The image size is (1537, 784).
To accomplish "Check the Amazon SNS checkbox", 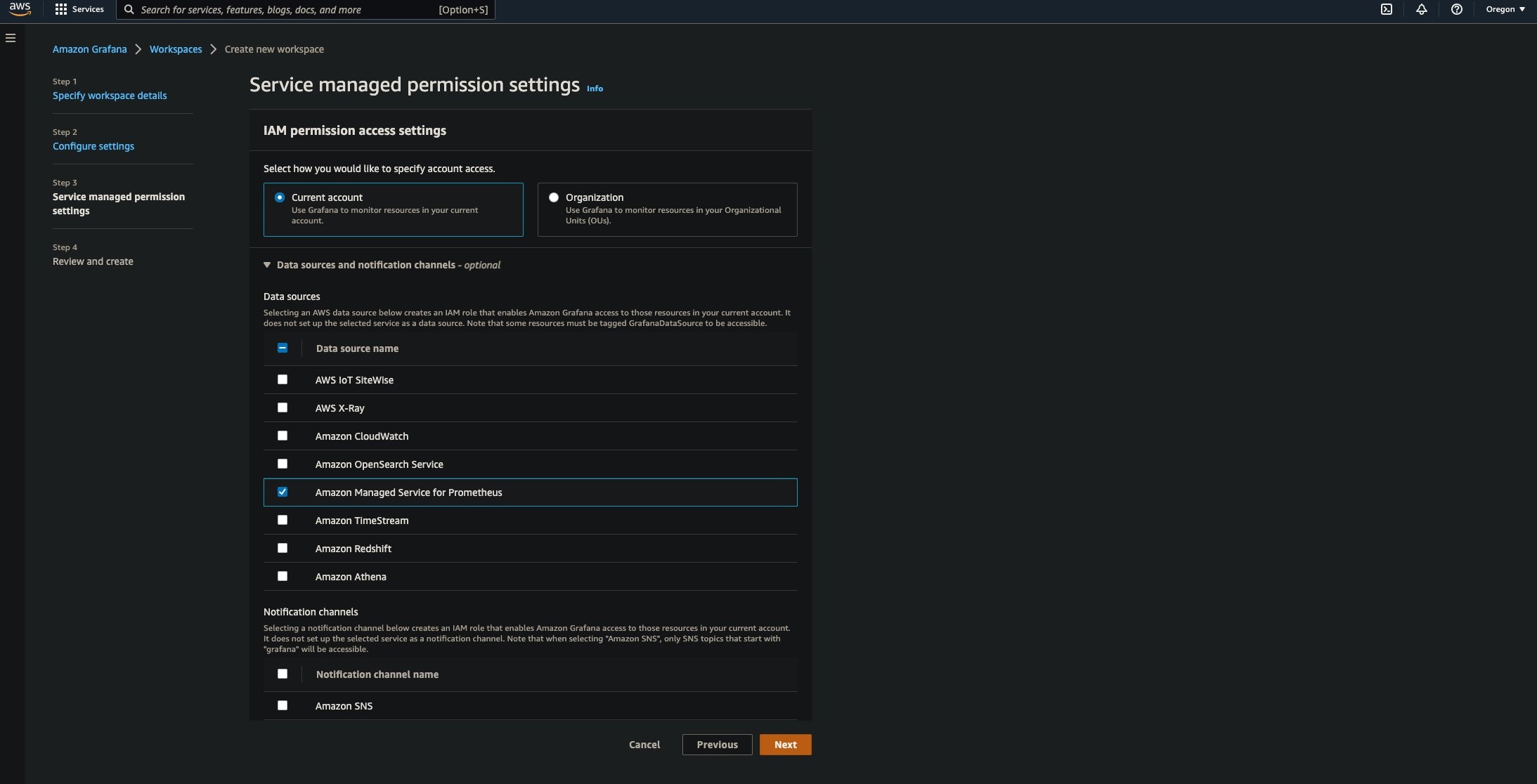I will [283, 705].
